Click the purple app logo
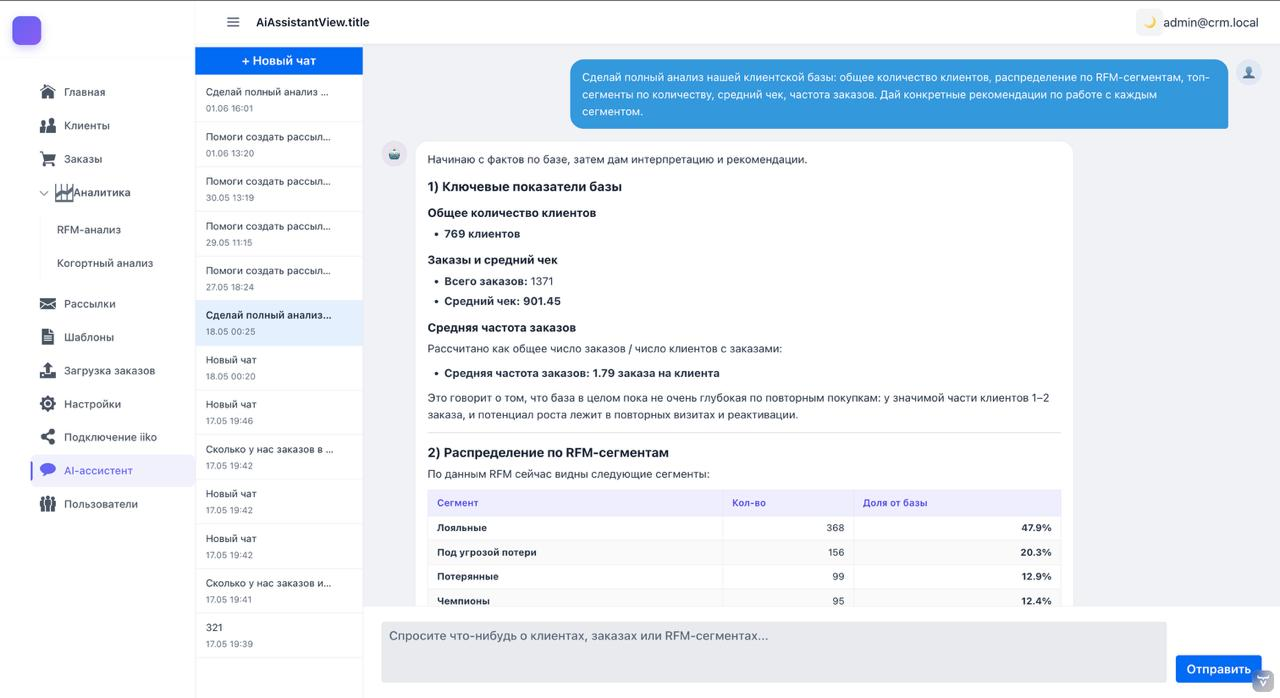This screenshot has height=698, width=1280. (27, 31)
